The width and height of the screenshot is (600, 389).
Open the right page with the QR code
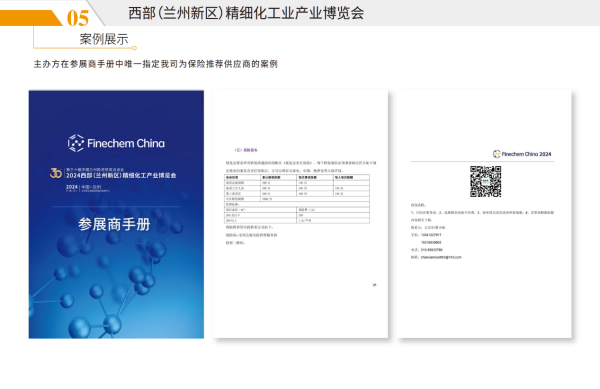484,214
